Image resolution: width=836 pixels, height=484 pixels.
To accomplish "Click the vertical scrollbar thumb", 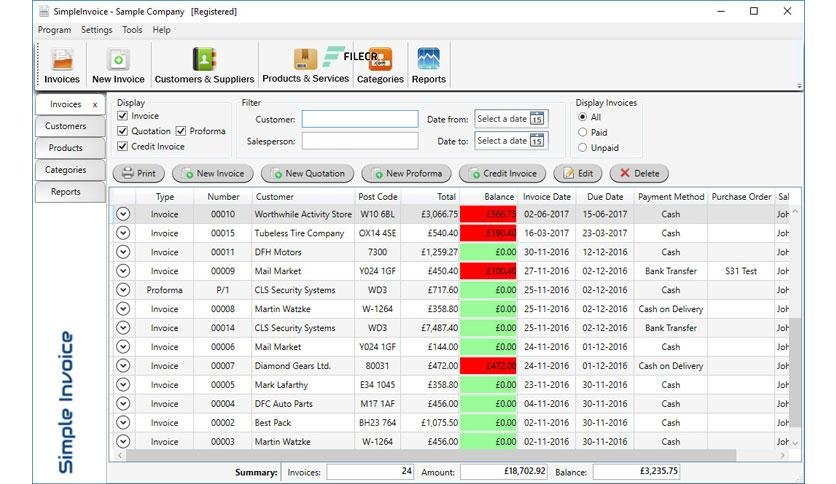I will (795, 373).
